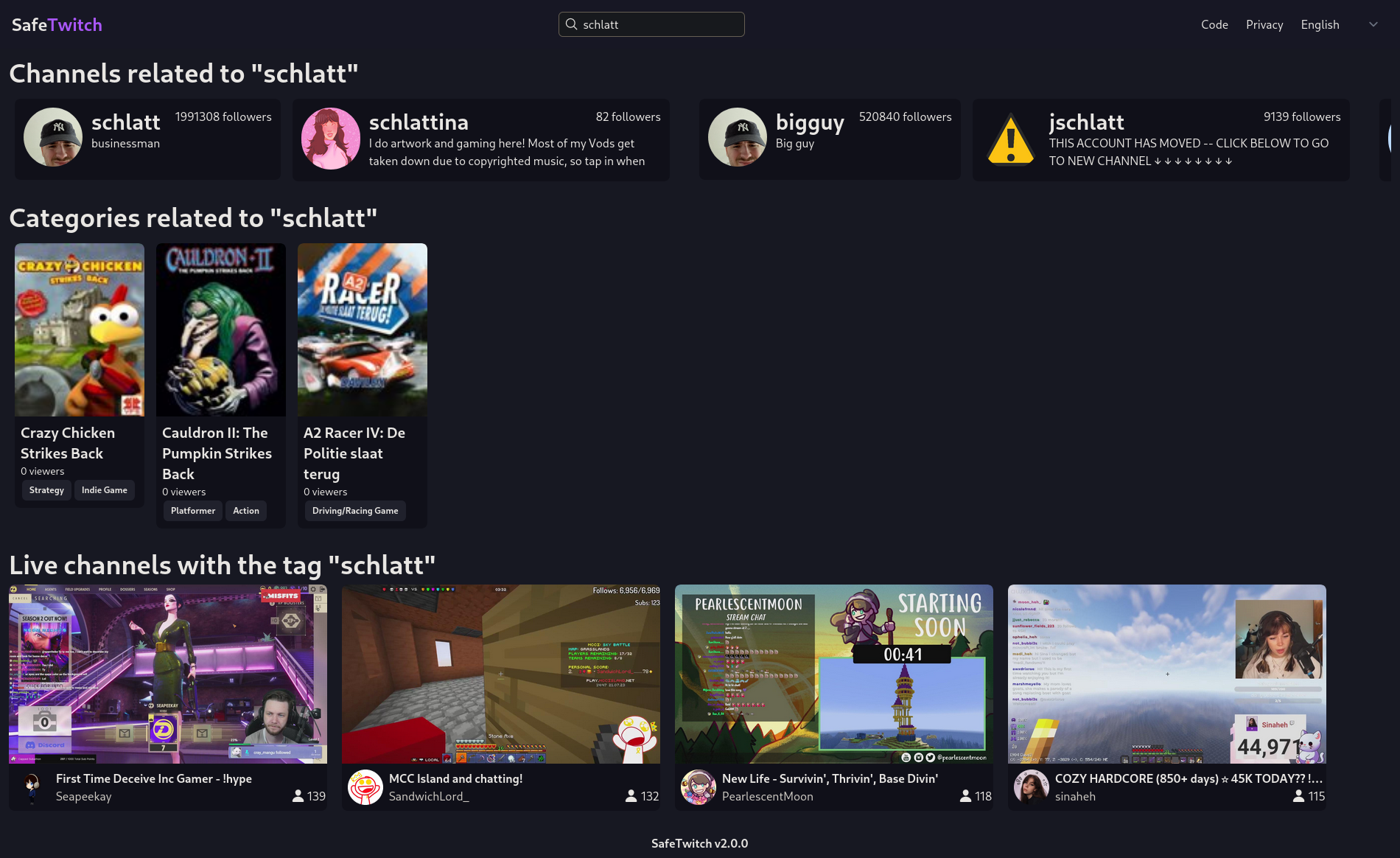
Task: Click 'Live channels with the tag' heading
Action: click(x=222, y=565)
